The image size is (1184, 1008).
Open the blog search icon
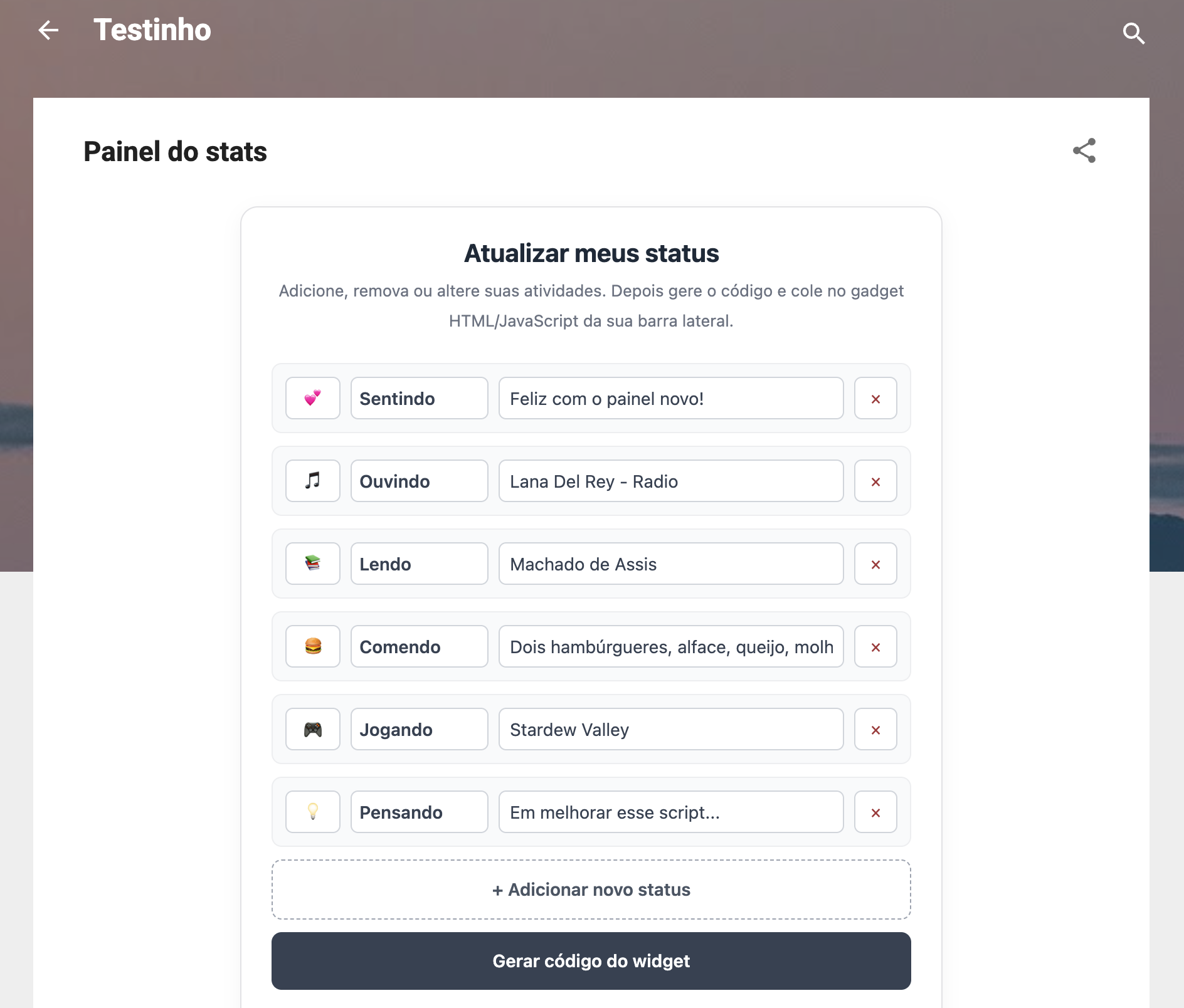tap(1133, 33)
